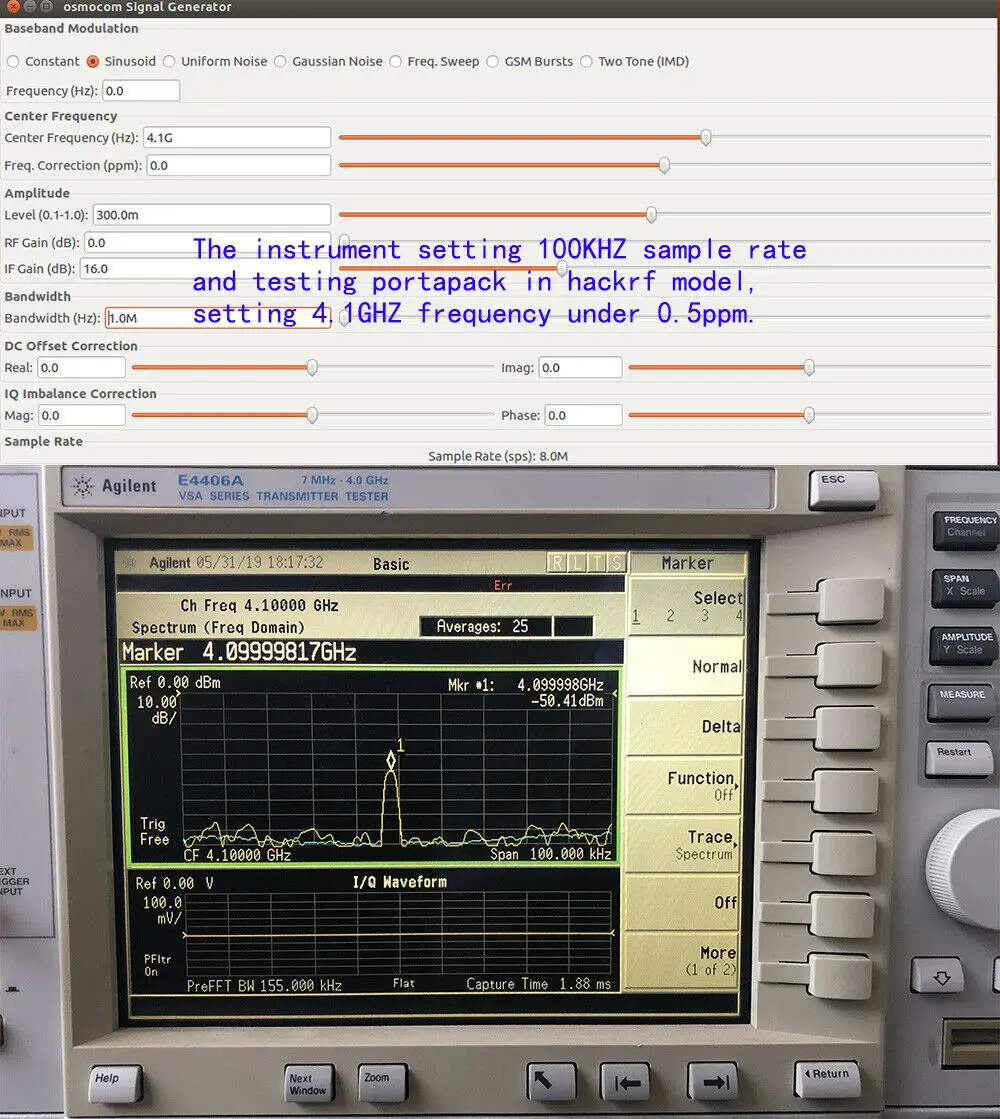Screen dimensions: 1000x1119
Task: Click the Center Frequency (Hz) input field
Action: (x=237, y=138)
